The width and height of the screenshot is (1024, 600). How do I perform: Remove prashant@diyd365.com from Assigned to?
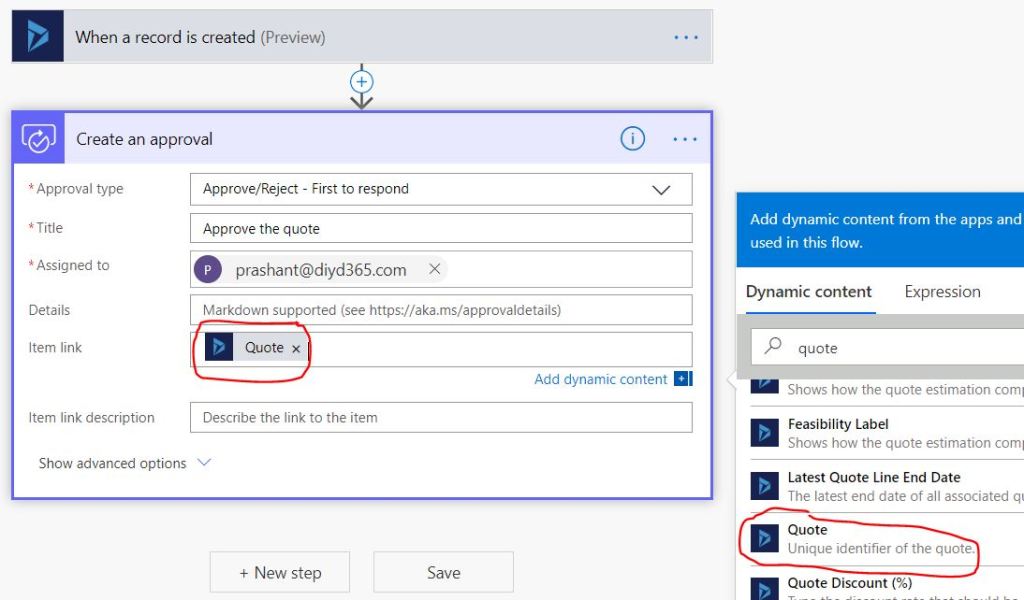434,269
